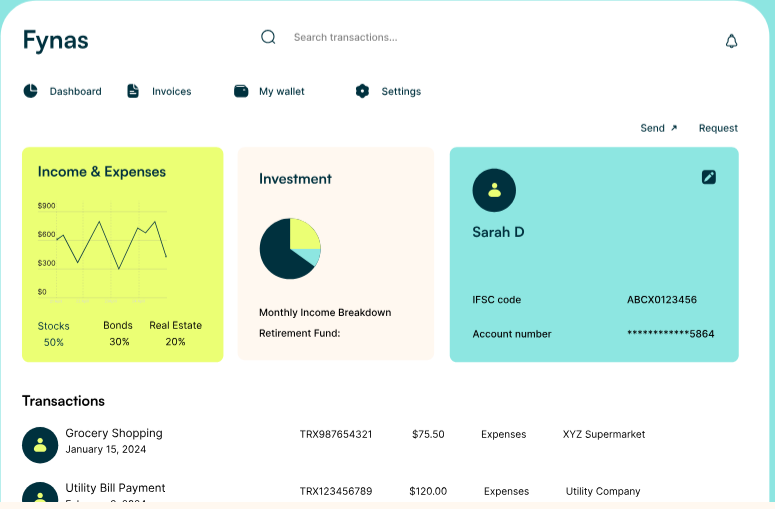Click the Income & Expenses line chart
775x509 pixels.
pos(103,252)
